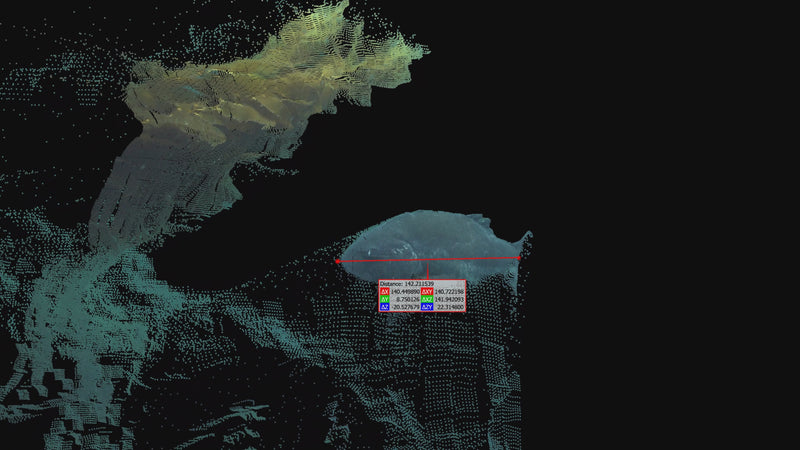
Task: Click the ΔZY value 22.314800
Action: [x=451, y=307]
